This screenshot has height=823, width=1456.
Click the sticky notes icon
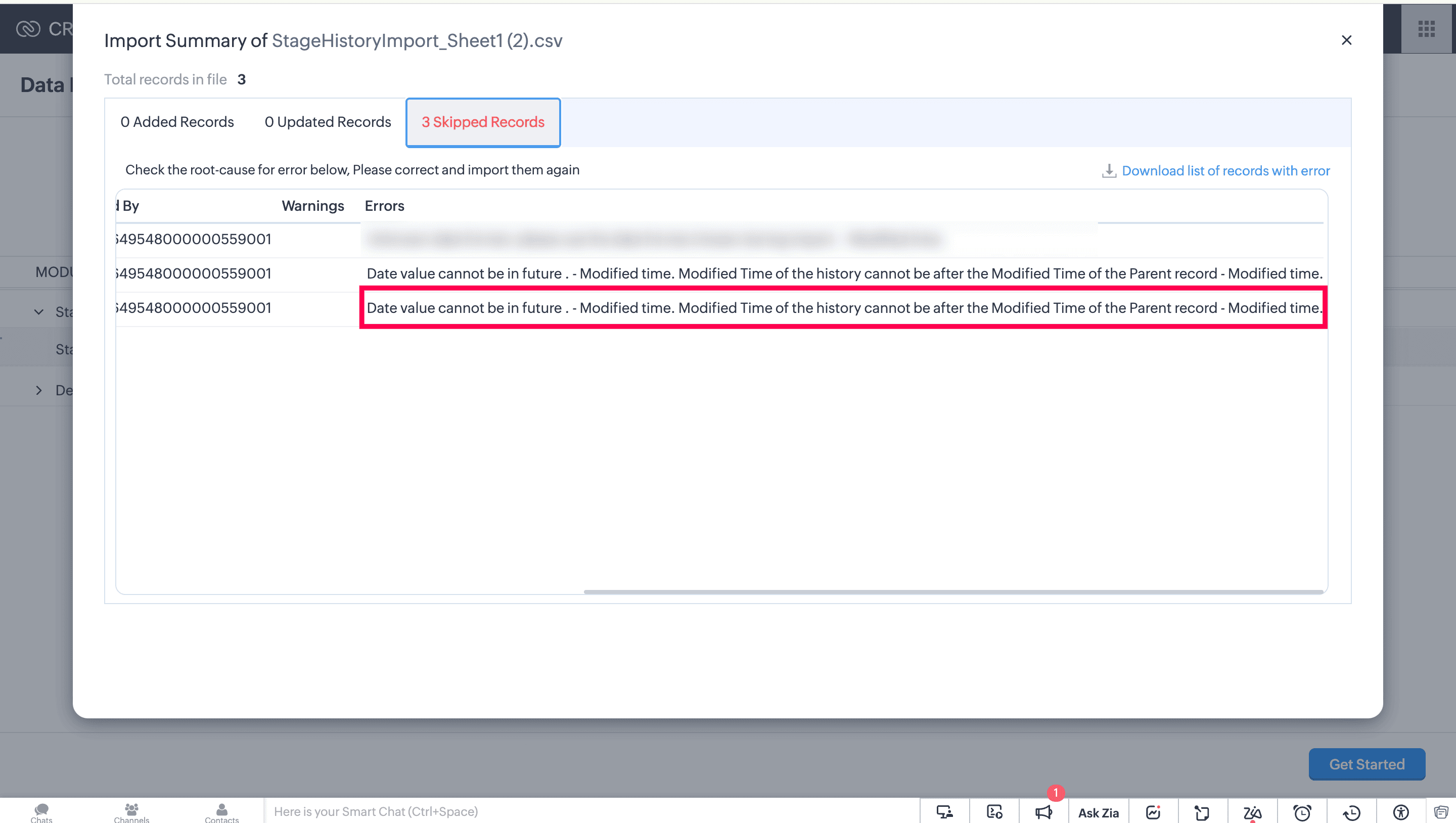coord(1202,812)
